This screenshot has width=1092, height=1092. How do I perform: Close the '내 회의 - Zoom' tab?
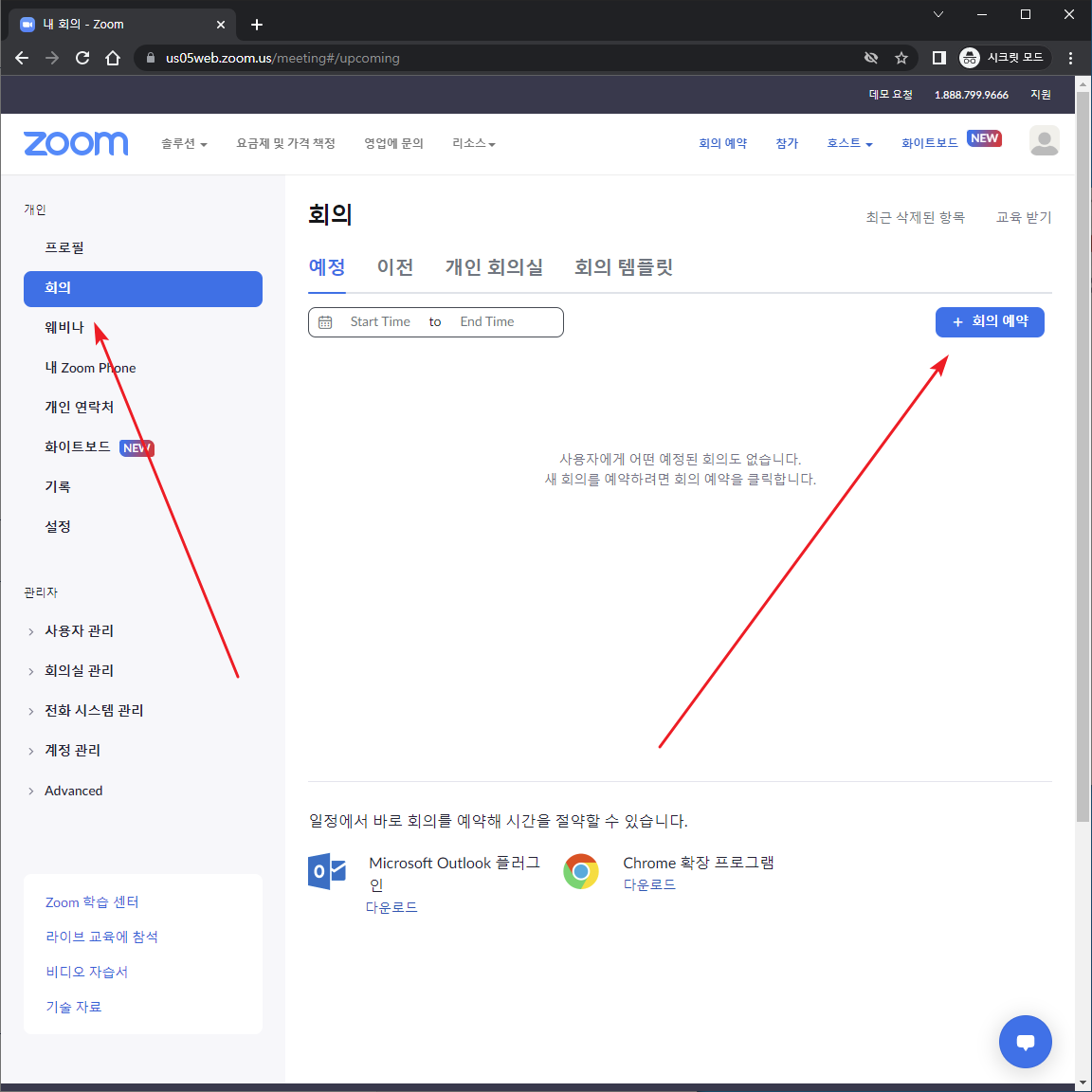221,25
